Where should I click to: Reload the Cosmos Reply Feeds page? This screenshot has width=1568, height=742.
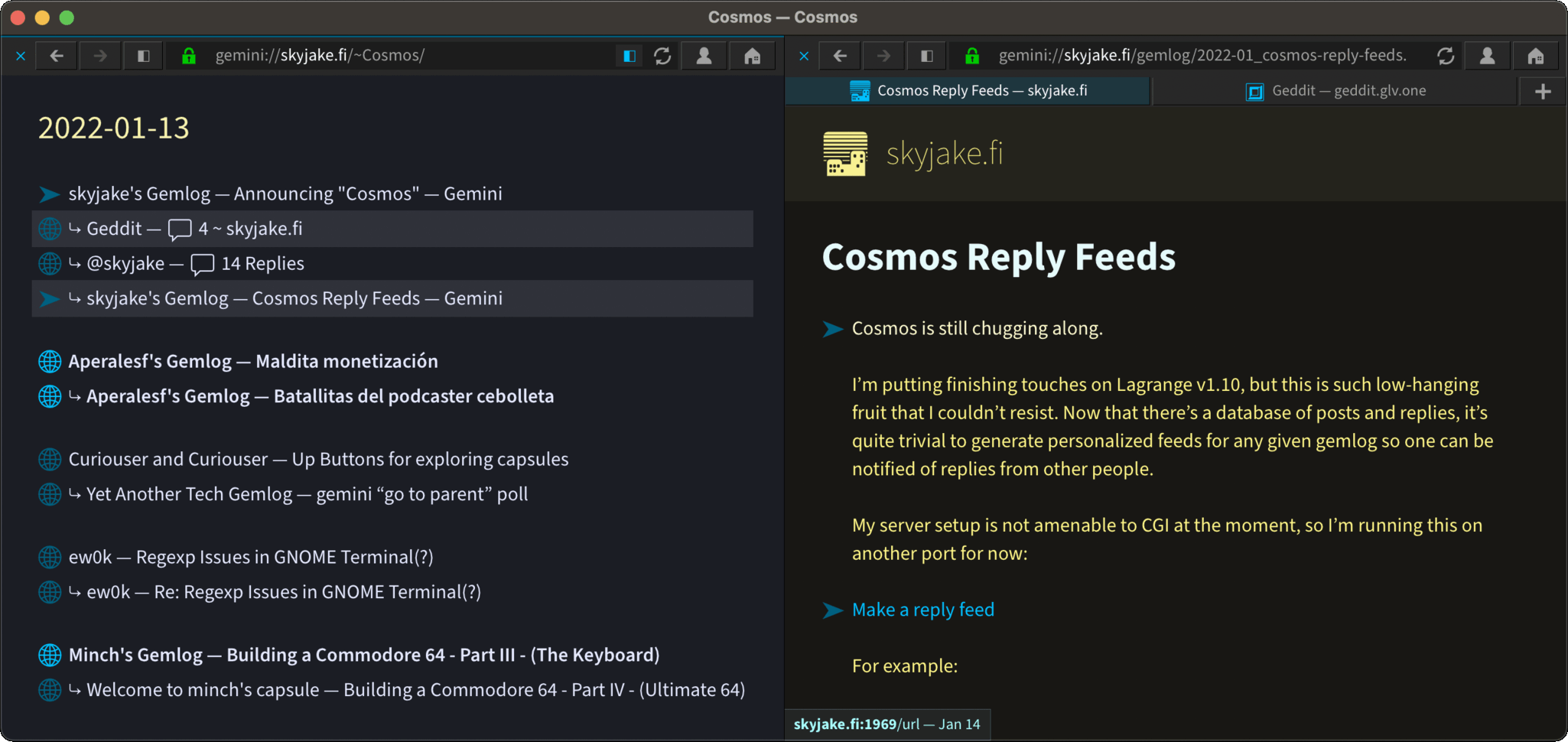[x=1446, y=56]
